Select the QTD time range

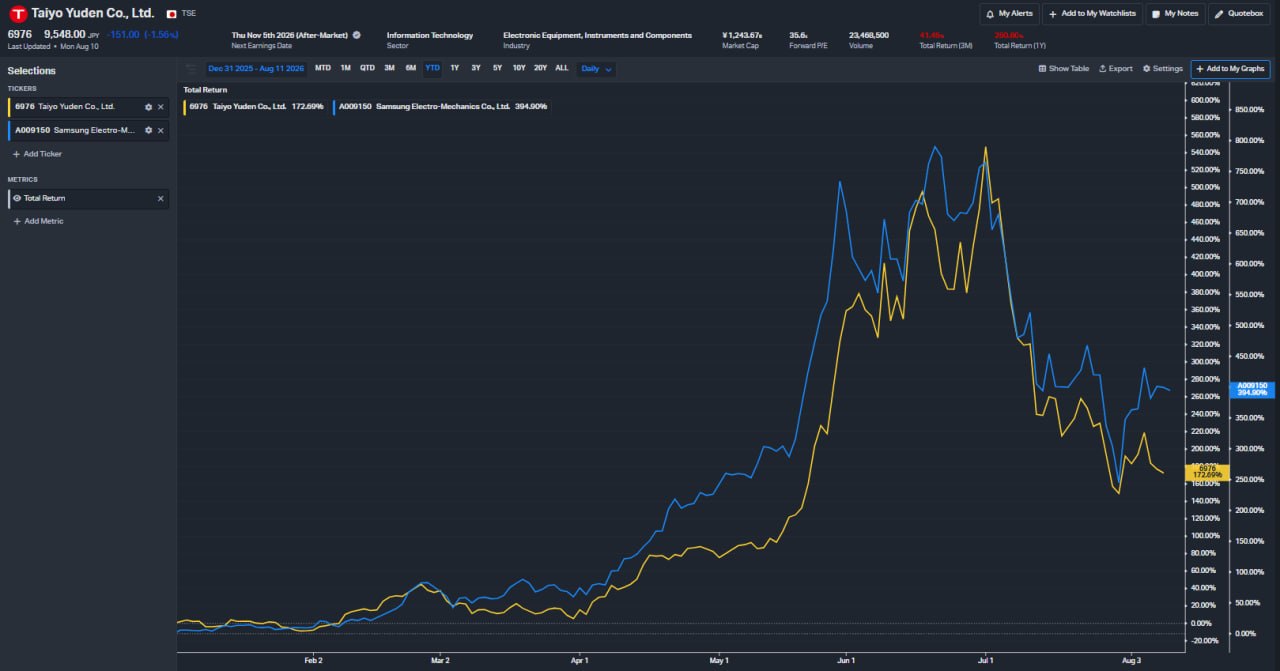coord(367,68)
